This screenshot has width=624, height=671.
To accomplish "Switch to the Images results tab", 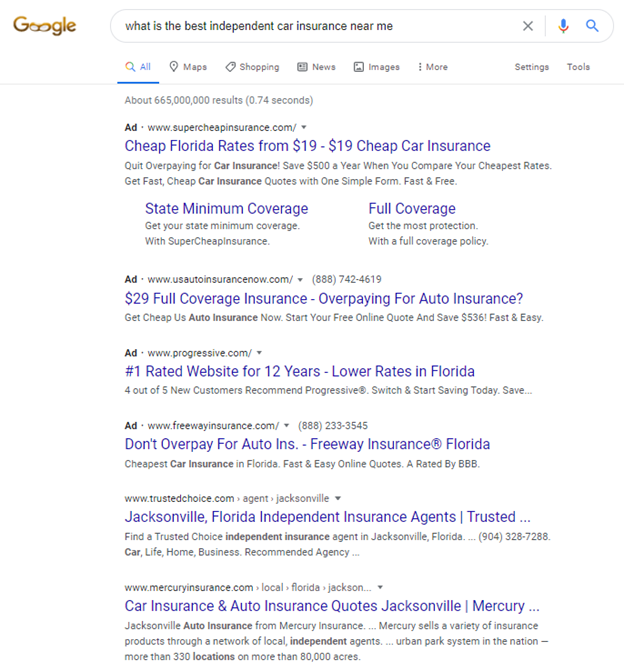I will point(376,67).
